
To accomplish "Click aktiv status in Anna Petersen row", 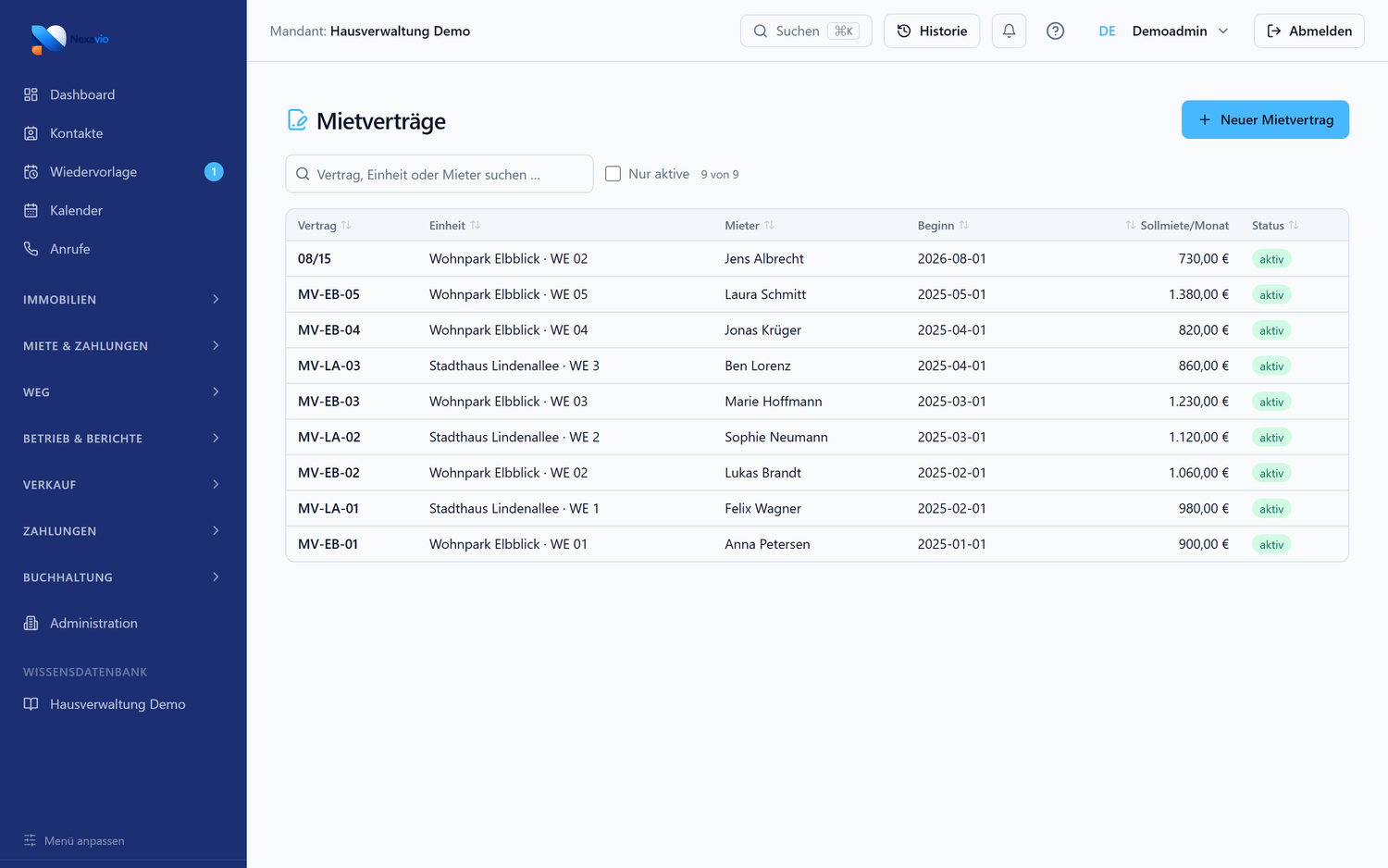I will point(1271,544).
